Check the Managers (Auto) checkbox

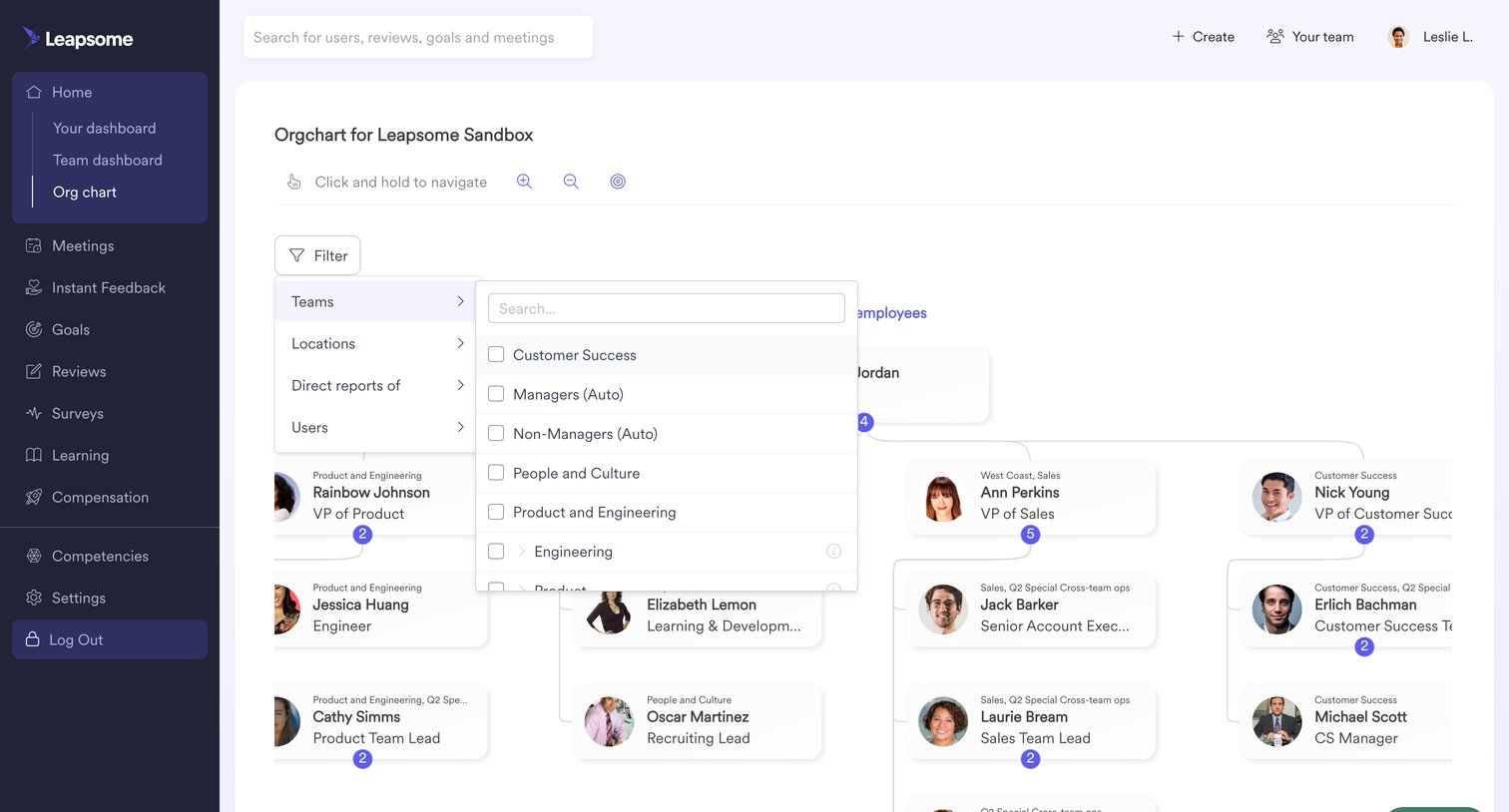coord(496,394)
